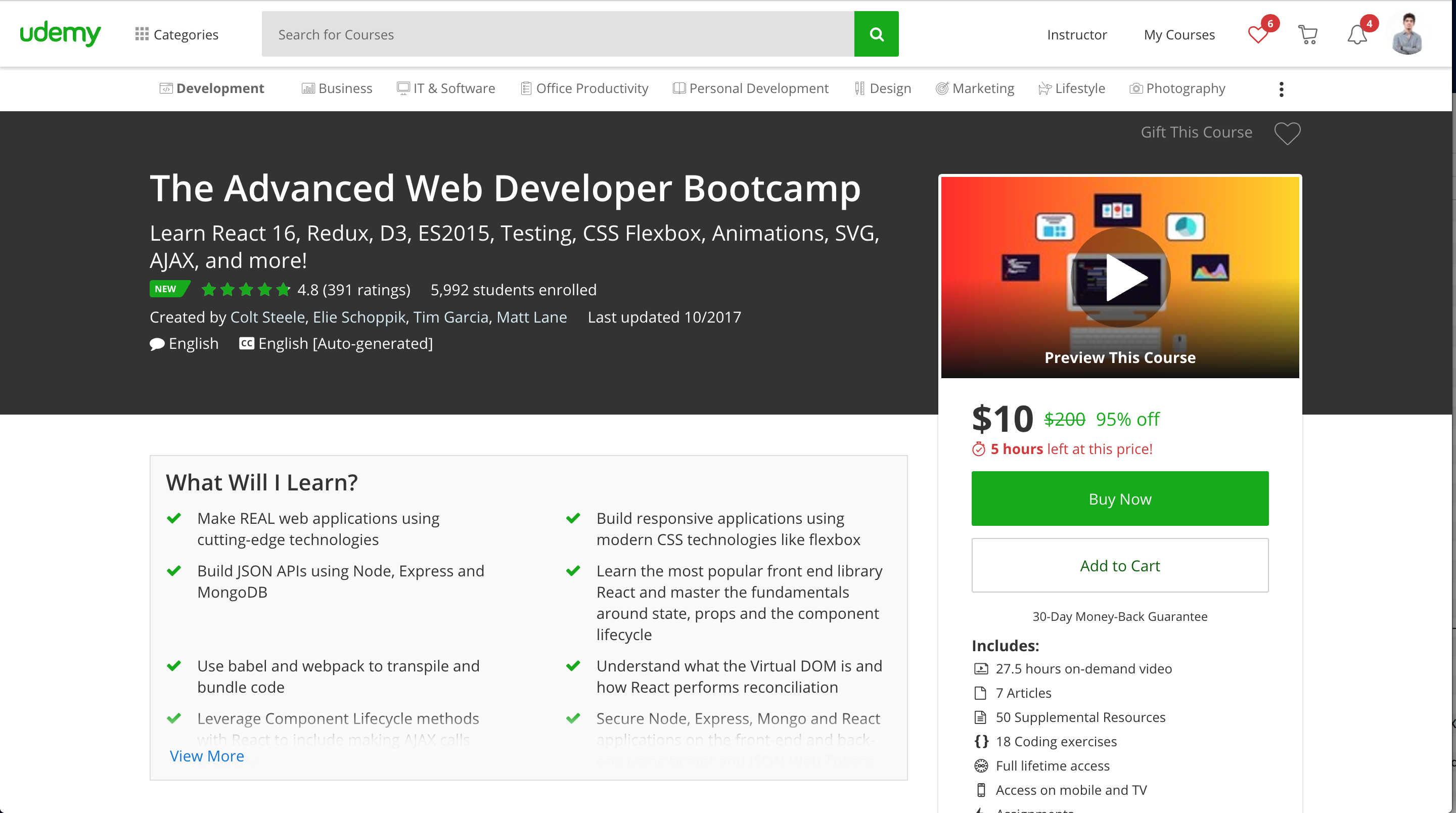Open notifications bell icon
Image resolution: width=1456 pixels, height=813 pixels.
click(1356, 35)
